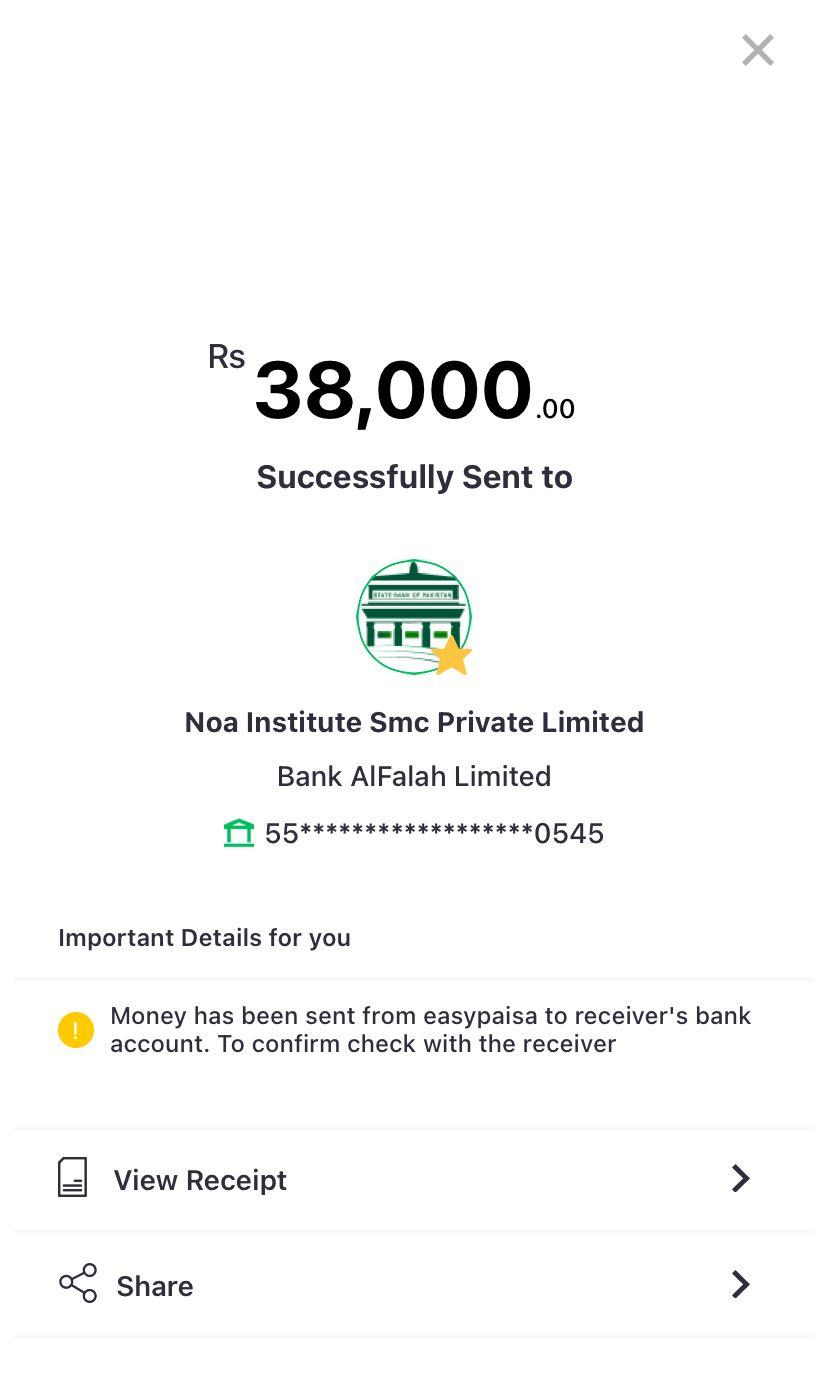The width and height of the screenshot is (828, 1379).
Task: Click the 38,000 amount figure
Action: 393,390
